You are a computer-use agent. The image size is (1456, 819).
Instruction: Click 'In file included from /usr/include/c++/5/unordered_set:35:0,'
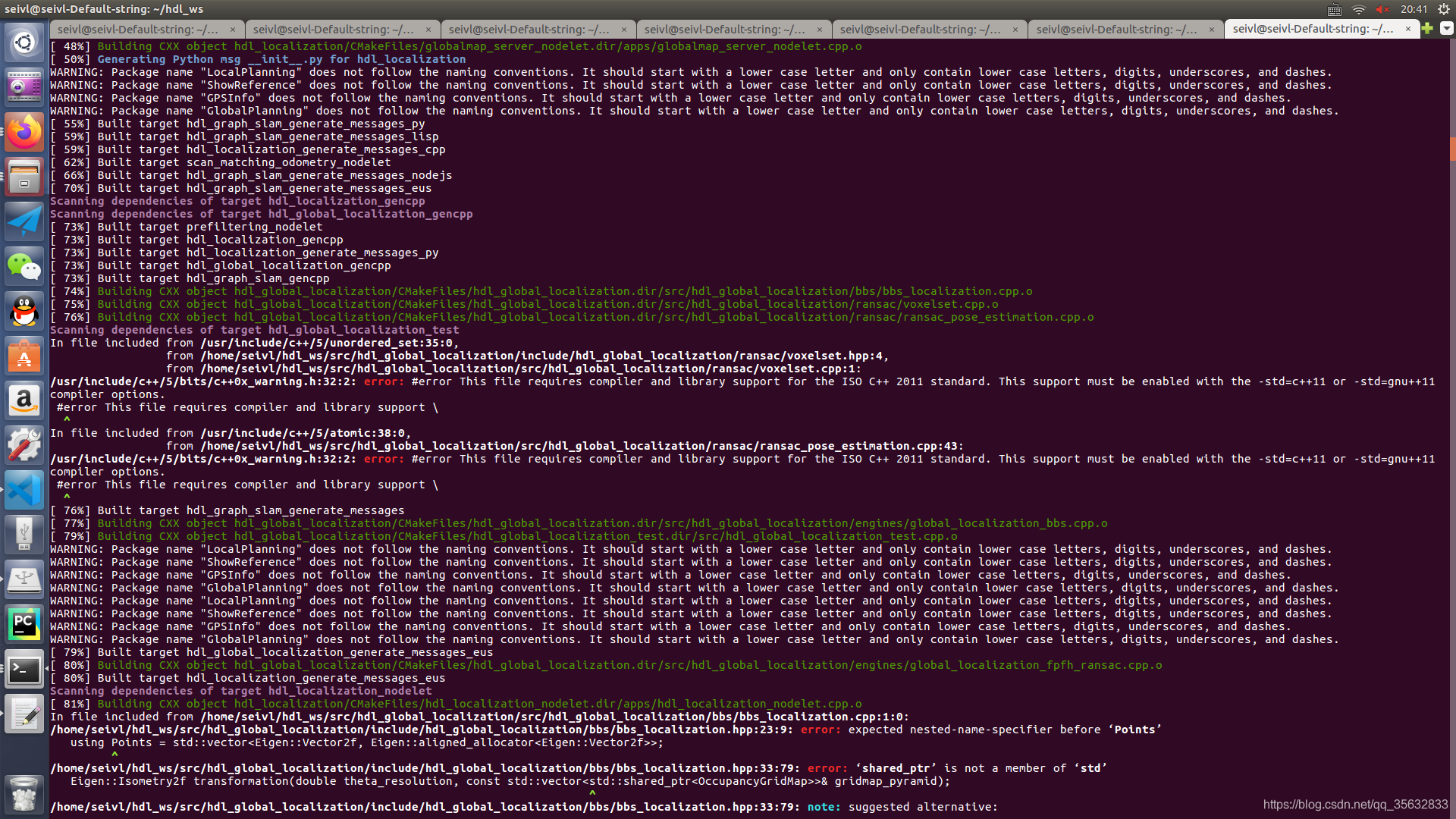click(255, 343)
